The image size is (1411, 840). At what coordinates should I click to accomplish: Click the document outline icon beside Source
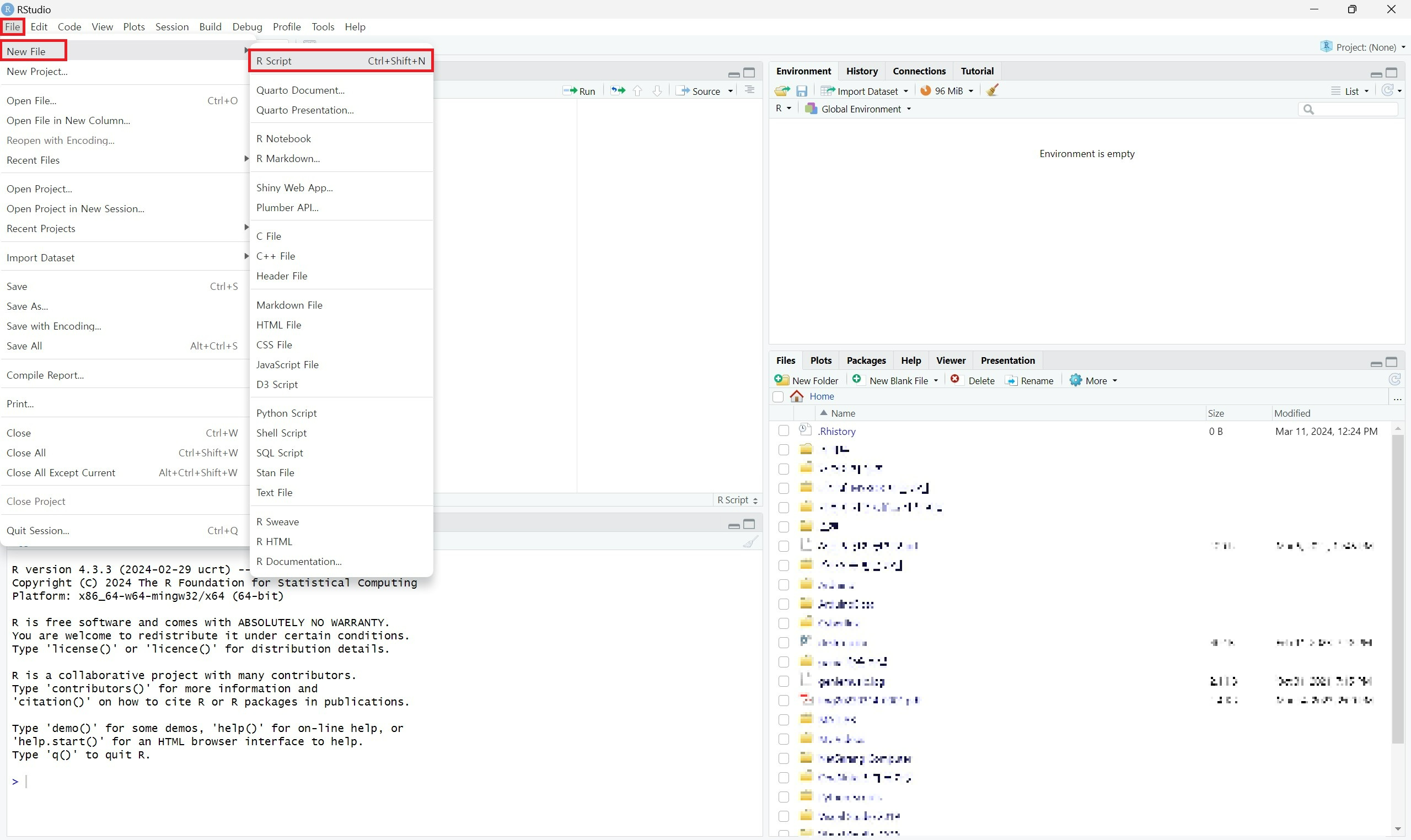coord(750,90)
